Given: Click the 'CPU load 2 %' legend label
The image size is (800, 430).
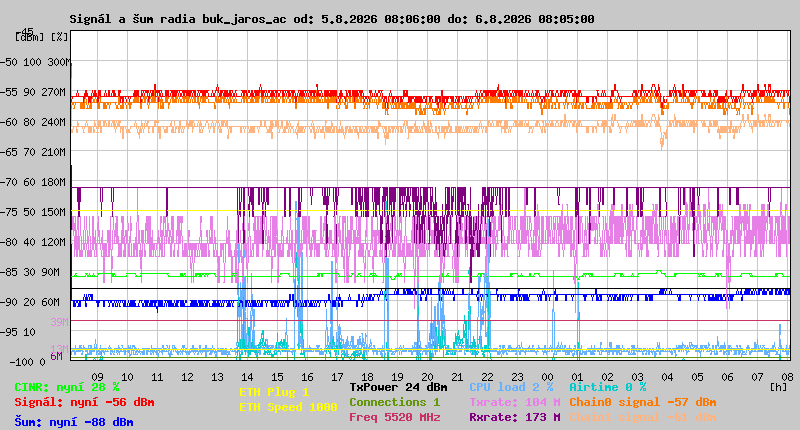Looking at the screenshot, I should 511,387.
